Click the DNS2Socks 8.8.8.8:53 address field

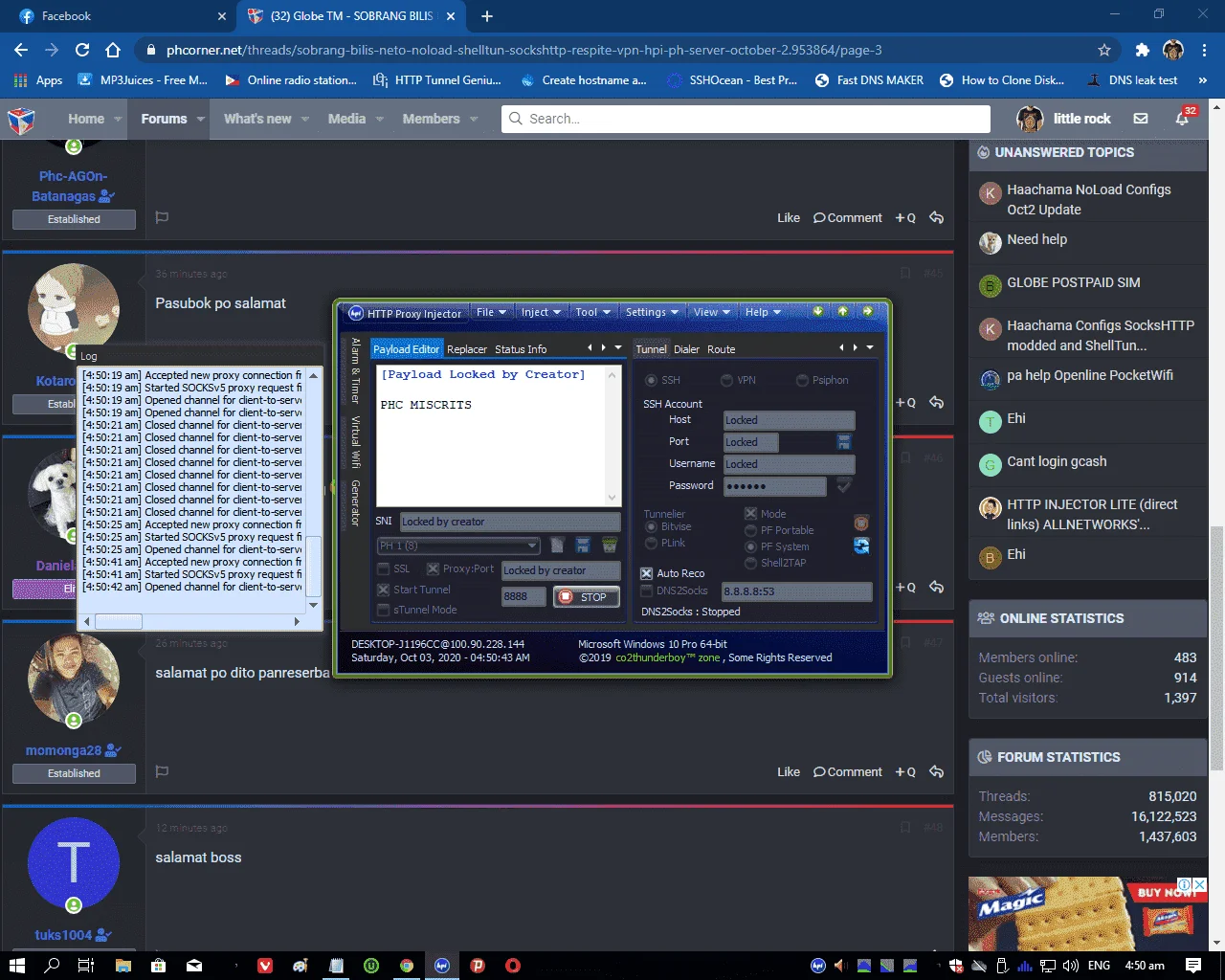(x=796, y=591)
